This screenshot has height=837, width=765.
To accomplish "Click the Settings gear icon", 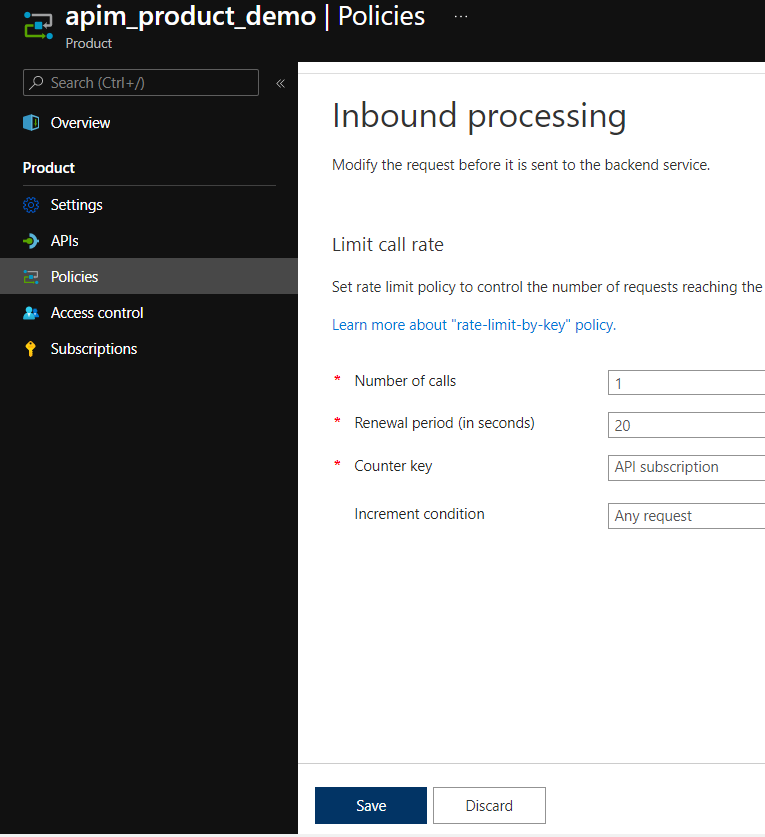I will pos(31,205).
